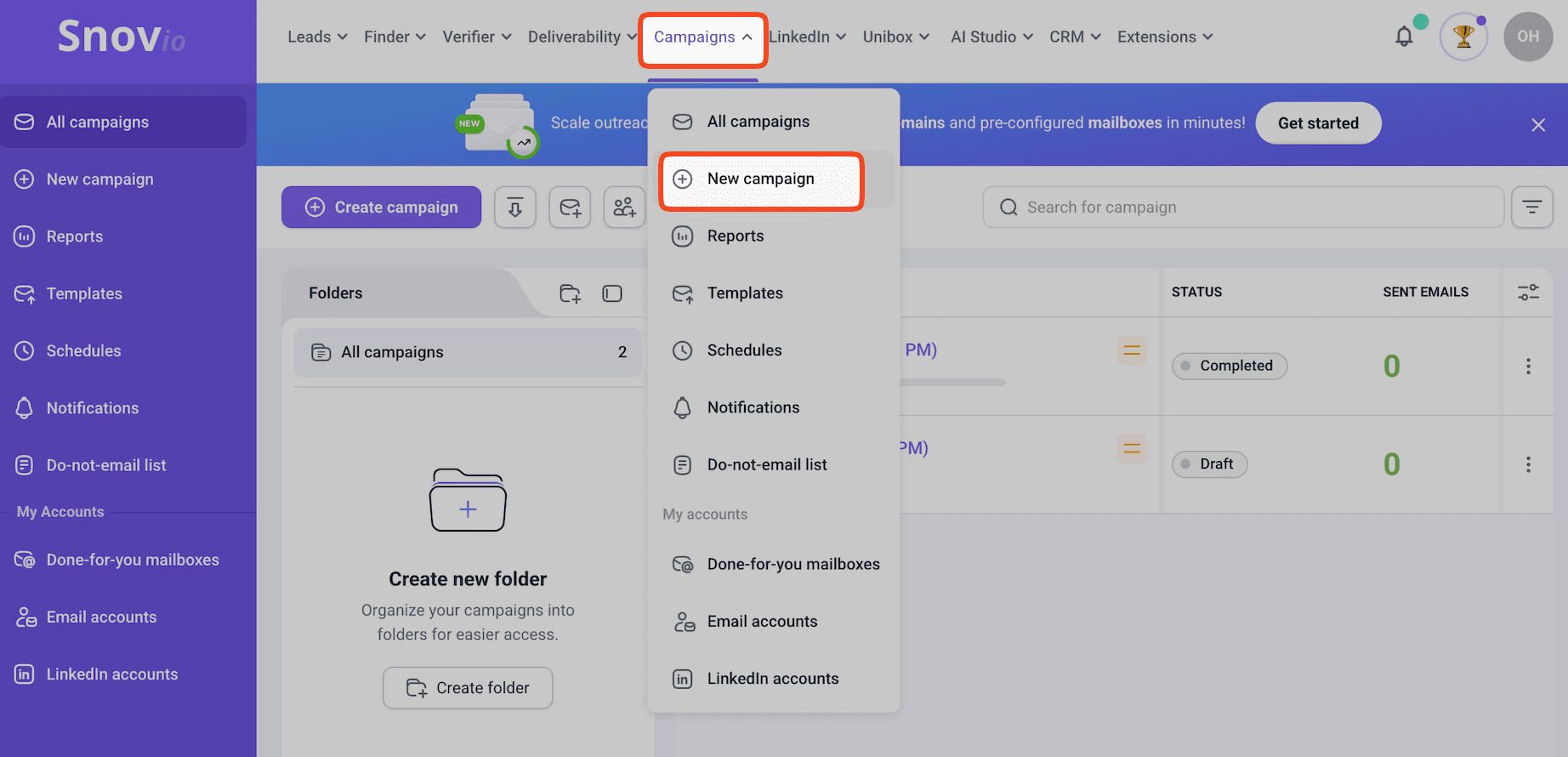Collapse the Folders panel icon
The width and height of the screenshot is (1568, 757).
tap(612, 293)
